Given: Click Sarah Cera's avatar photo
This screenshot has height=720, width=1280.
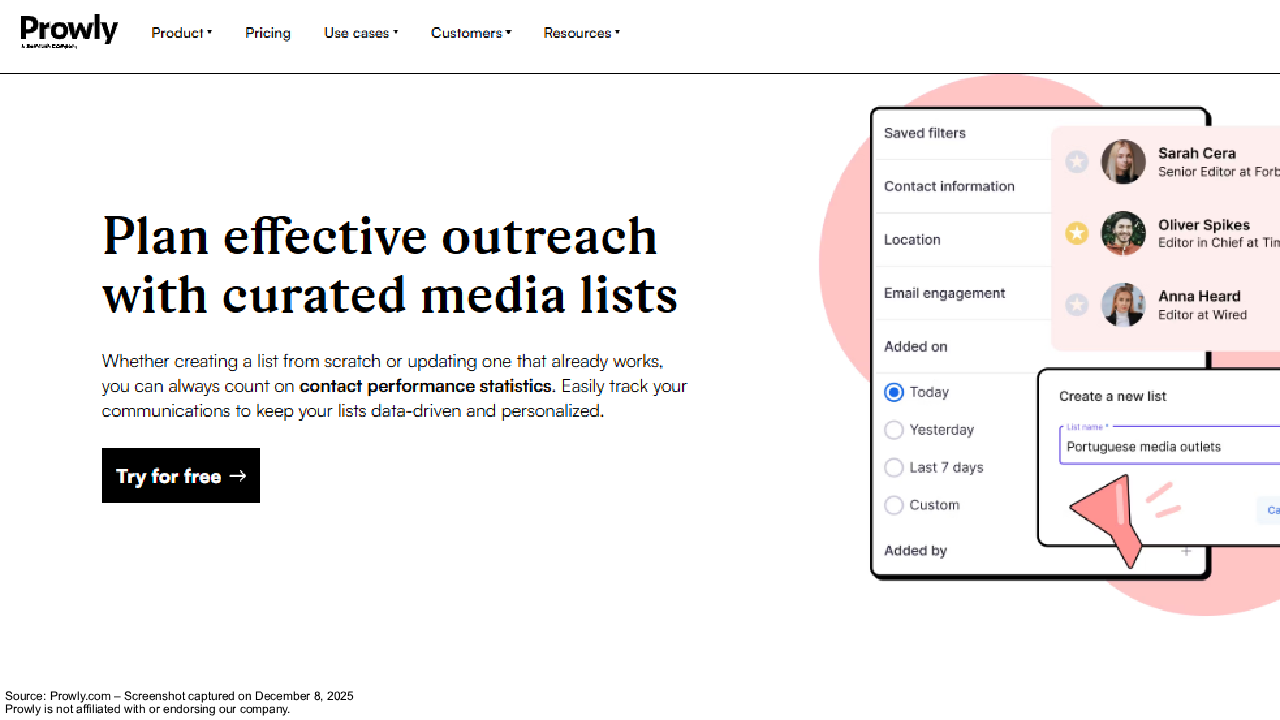Looking at the screenshot, I should [1123, 162].
